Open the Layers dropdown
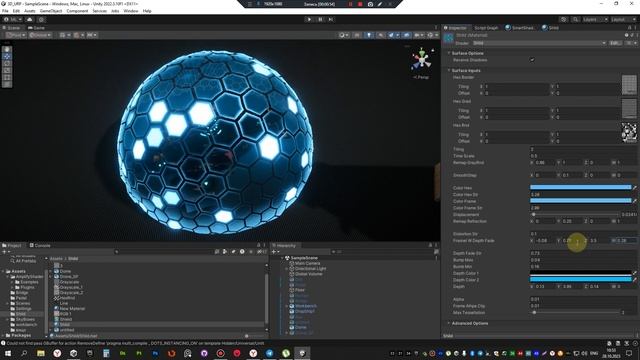 [595, 19]
